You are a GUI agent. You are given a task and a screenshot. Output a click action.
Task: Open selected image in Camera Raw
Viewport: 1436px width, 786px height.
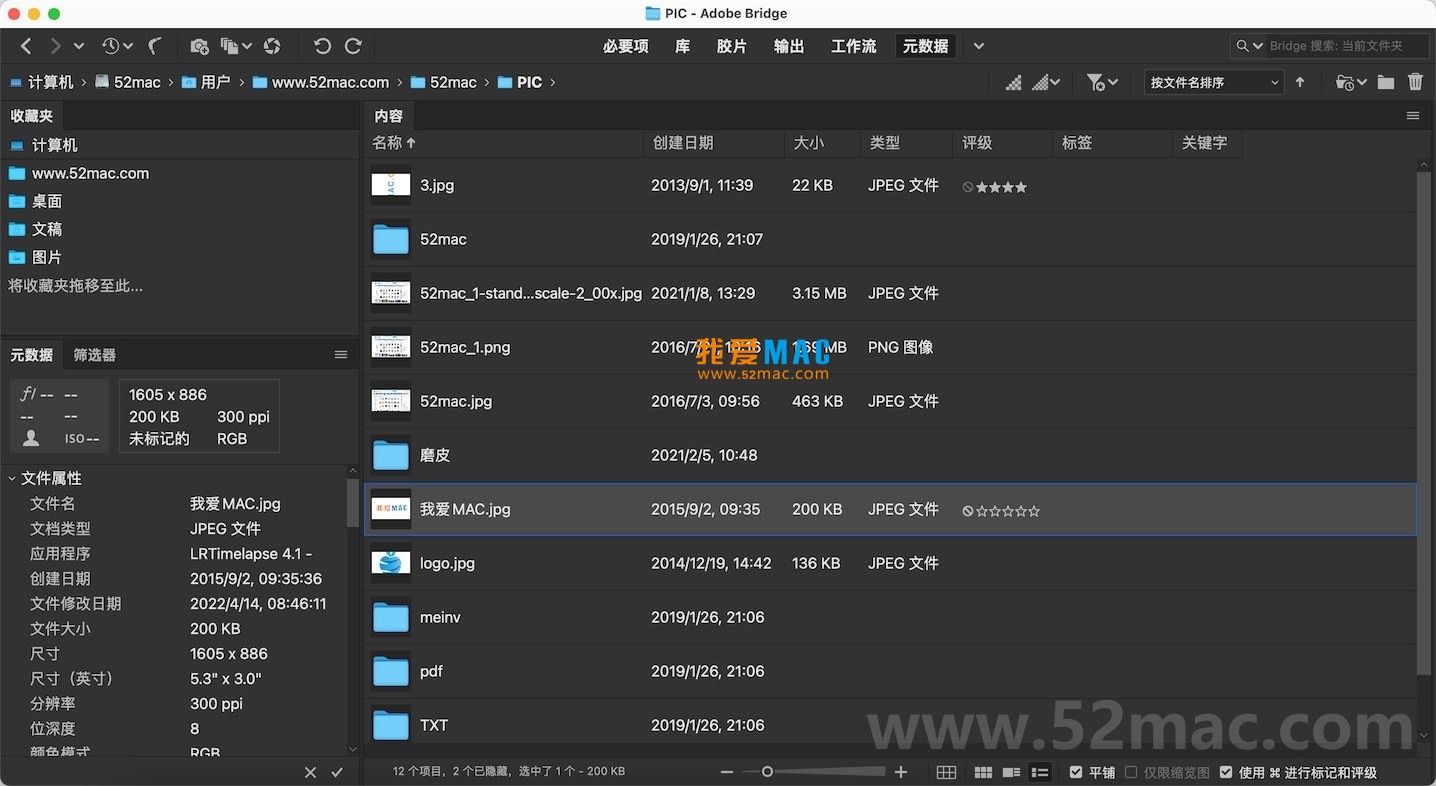(272, 46)
